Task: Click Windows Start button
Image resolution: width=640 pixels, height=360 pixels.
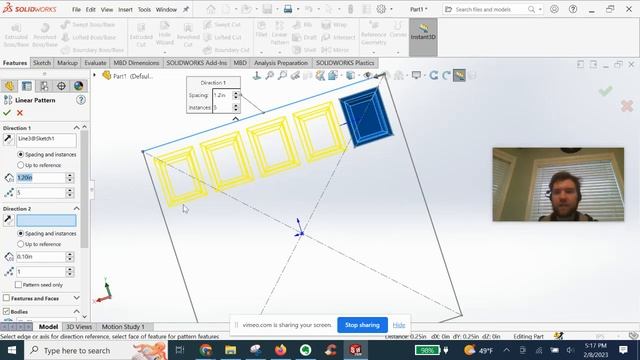Action: click(12, 350)
